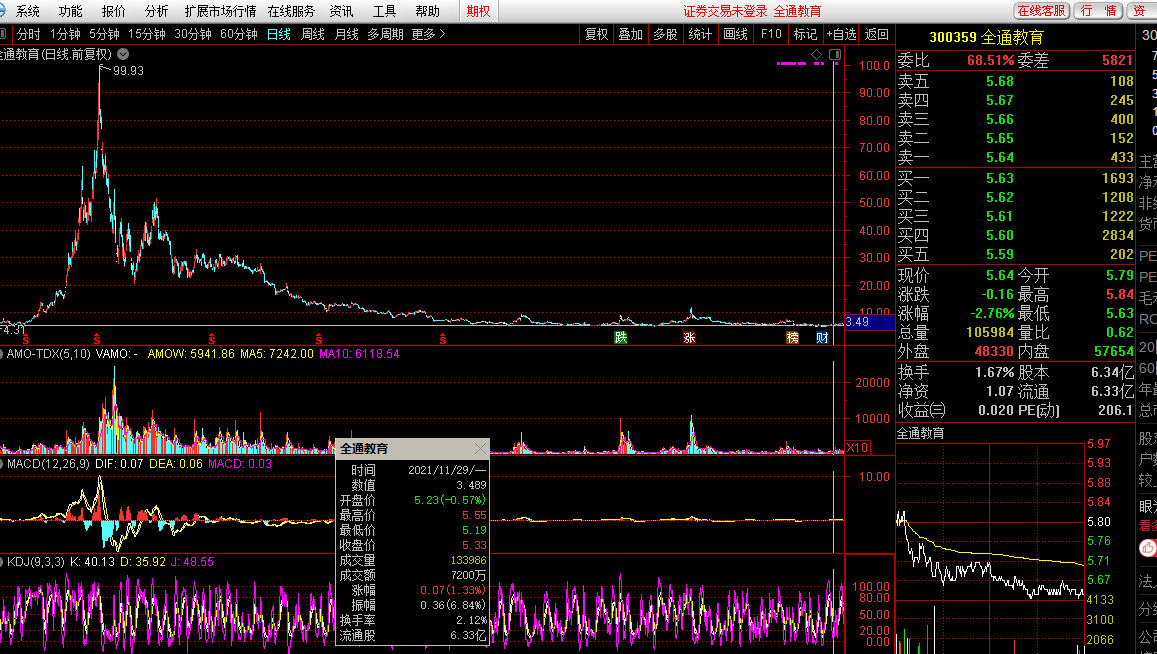The image size is (1157, 654).
Task: Click the 证券交易未登录 login status text
Action: click(x=725, y=11)
